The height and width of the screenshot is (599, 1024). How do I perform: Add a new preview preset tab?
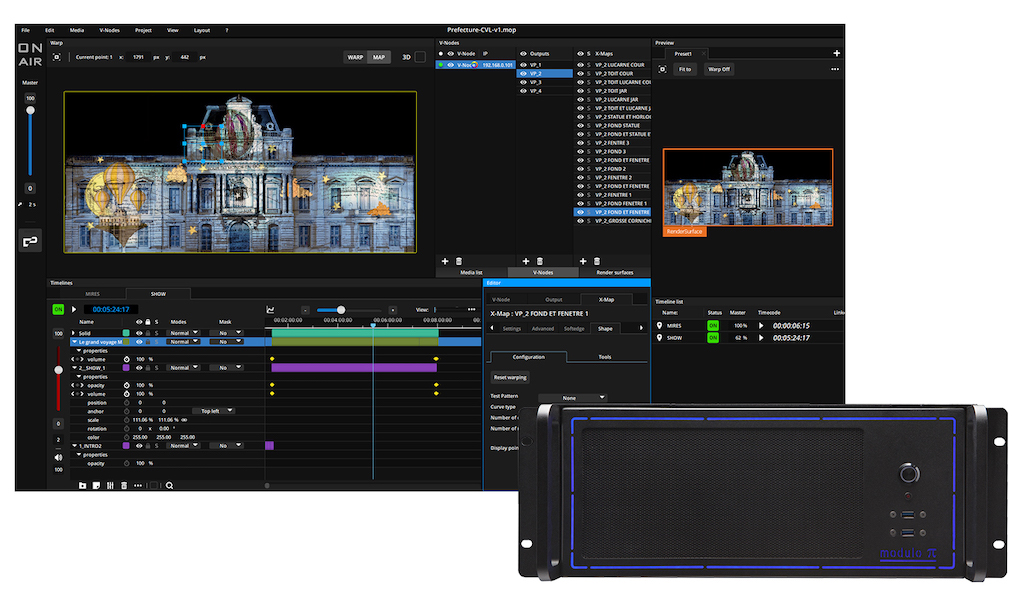837,54
